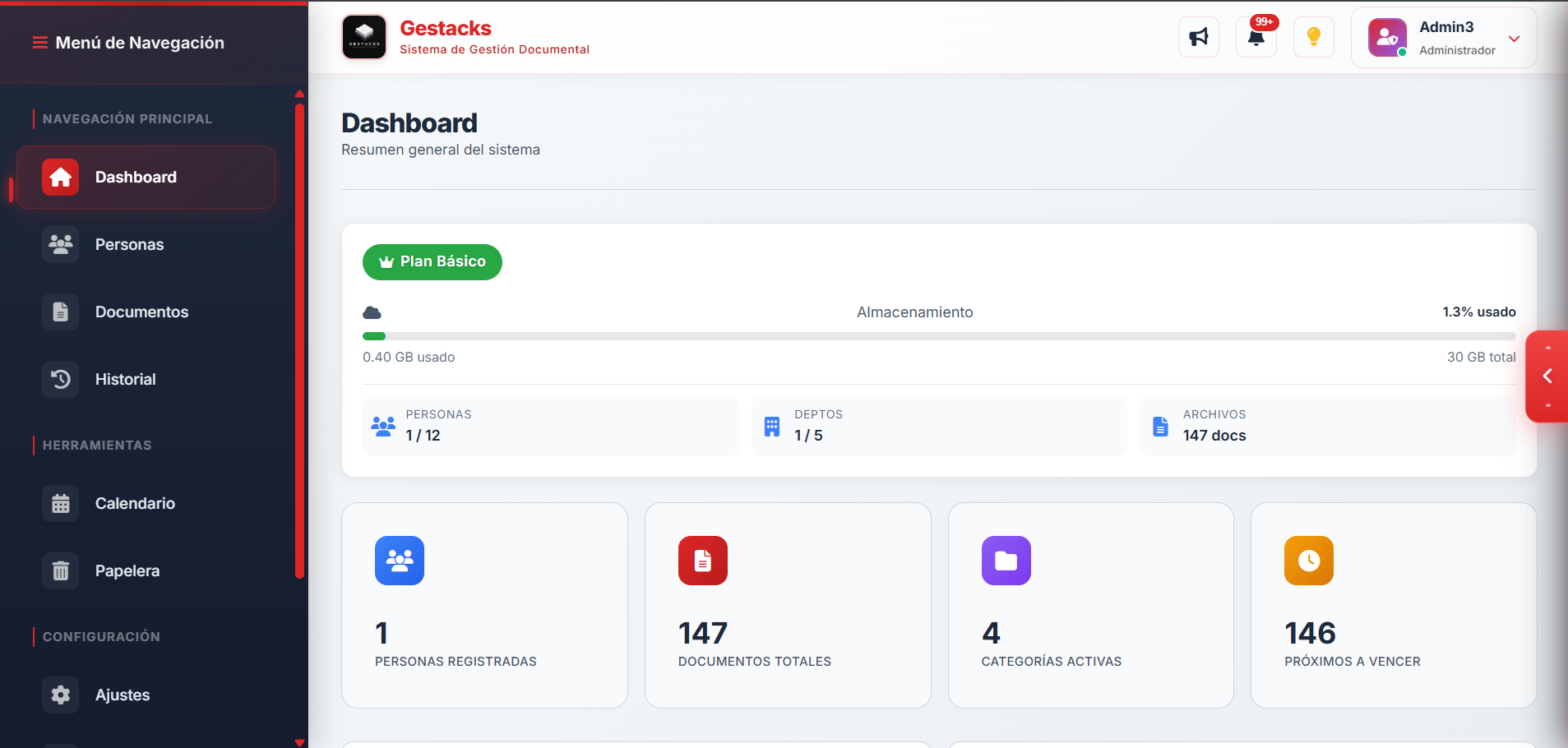Click the Gestacks title link
Image resolution: width=1568 pixels, height=748 pixels.
coord(446,28)
